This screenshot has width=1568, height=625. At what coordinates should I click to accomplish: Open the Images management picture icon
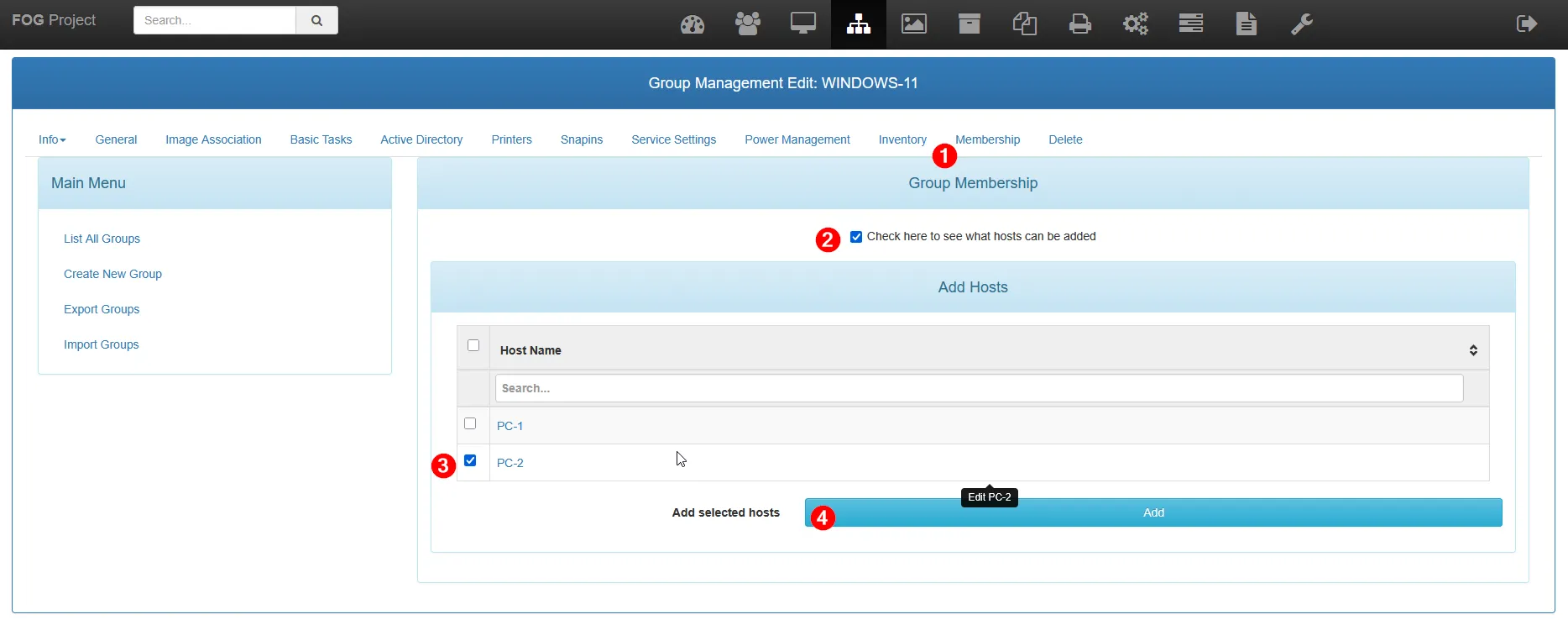(x=914, y=24)
